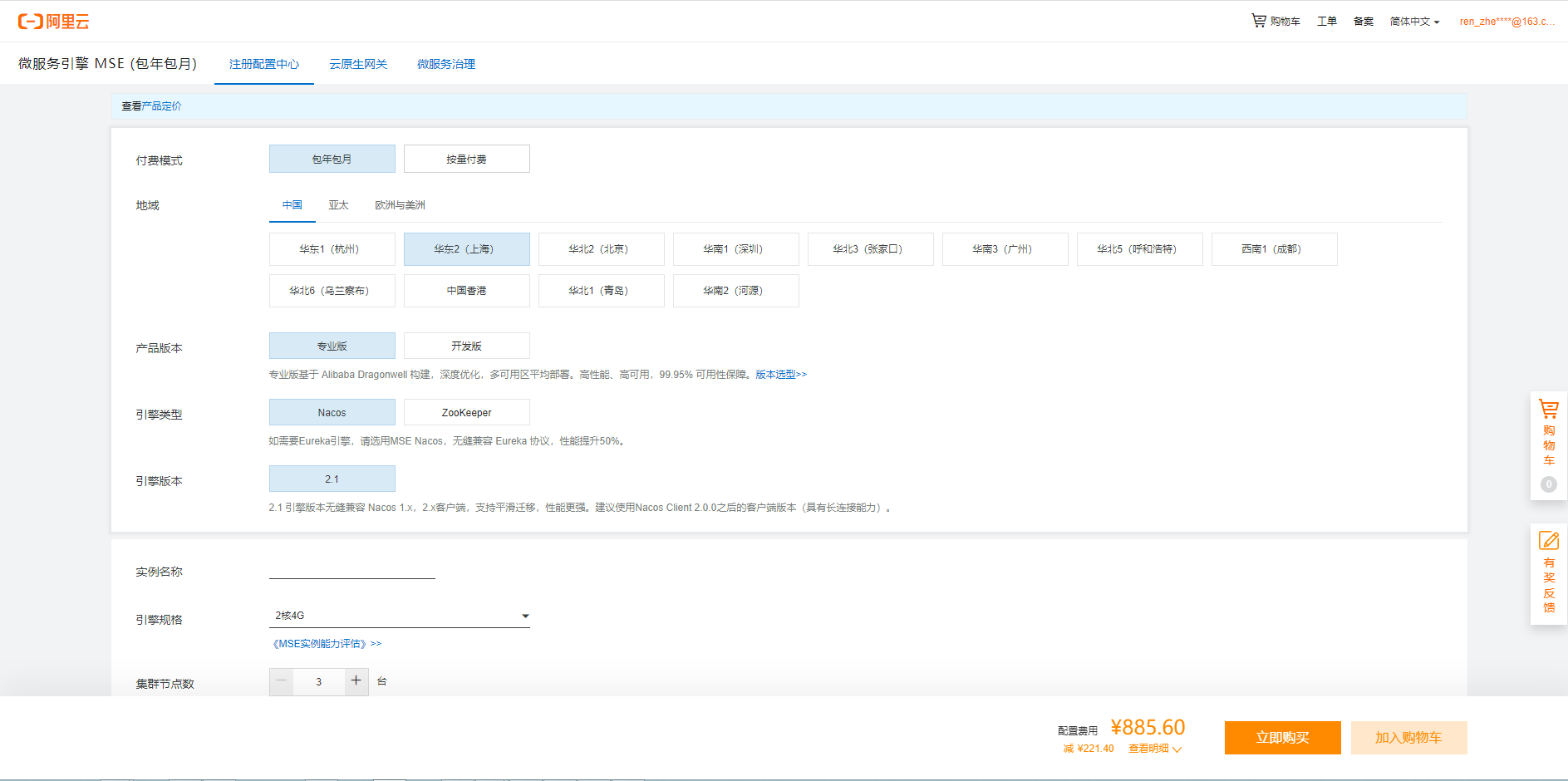Switch to the 亚太 region tab
Screen dimensions: 1568x781
338,205
